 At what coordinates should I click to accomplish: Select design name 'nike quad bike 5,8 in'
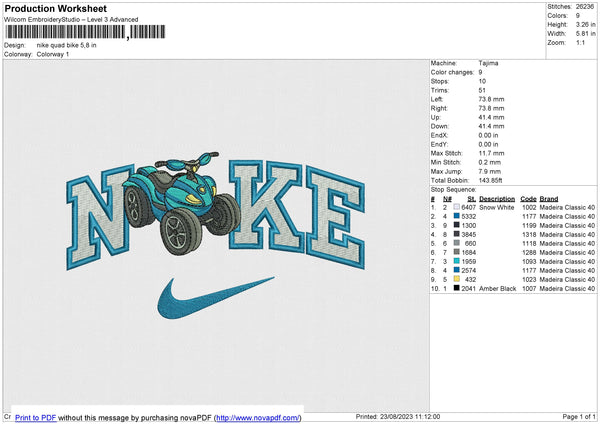(x=67, y=45)
